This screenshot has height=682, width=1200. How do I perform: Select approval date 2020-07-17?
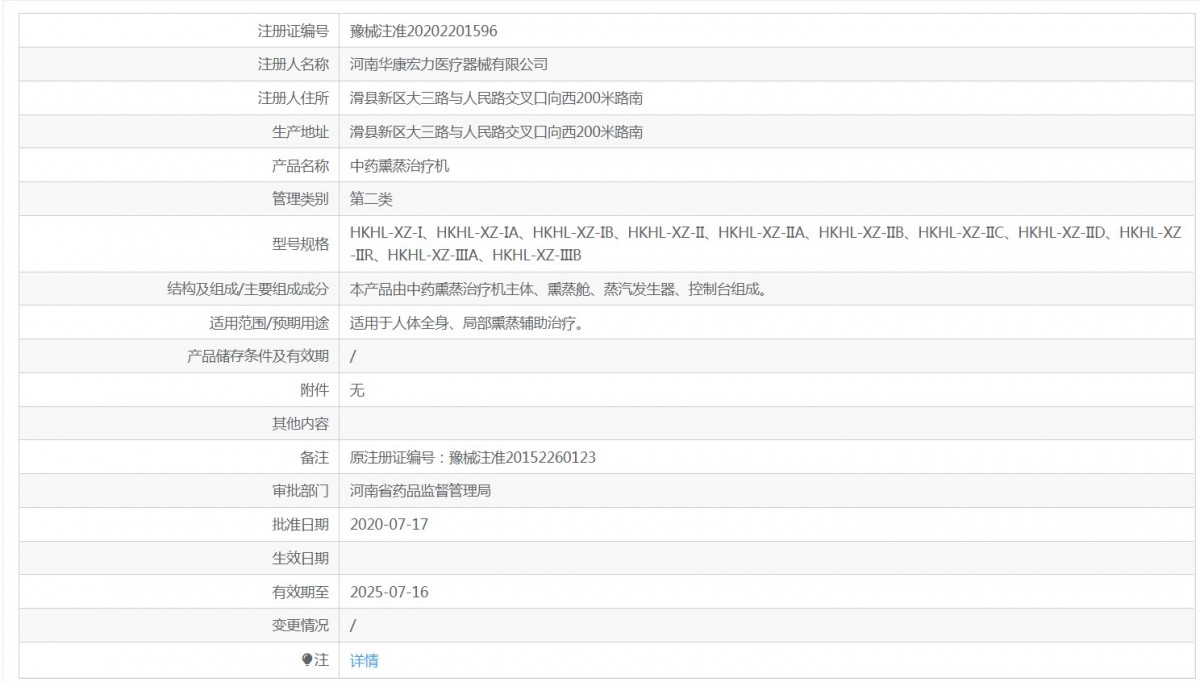389,524
